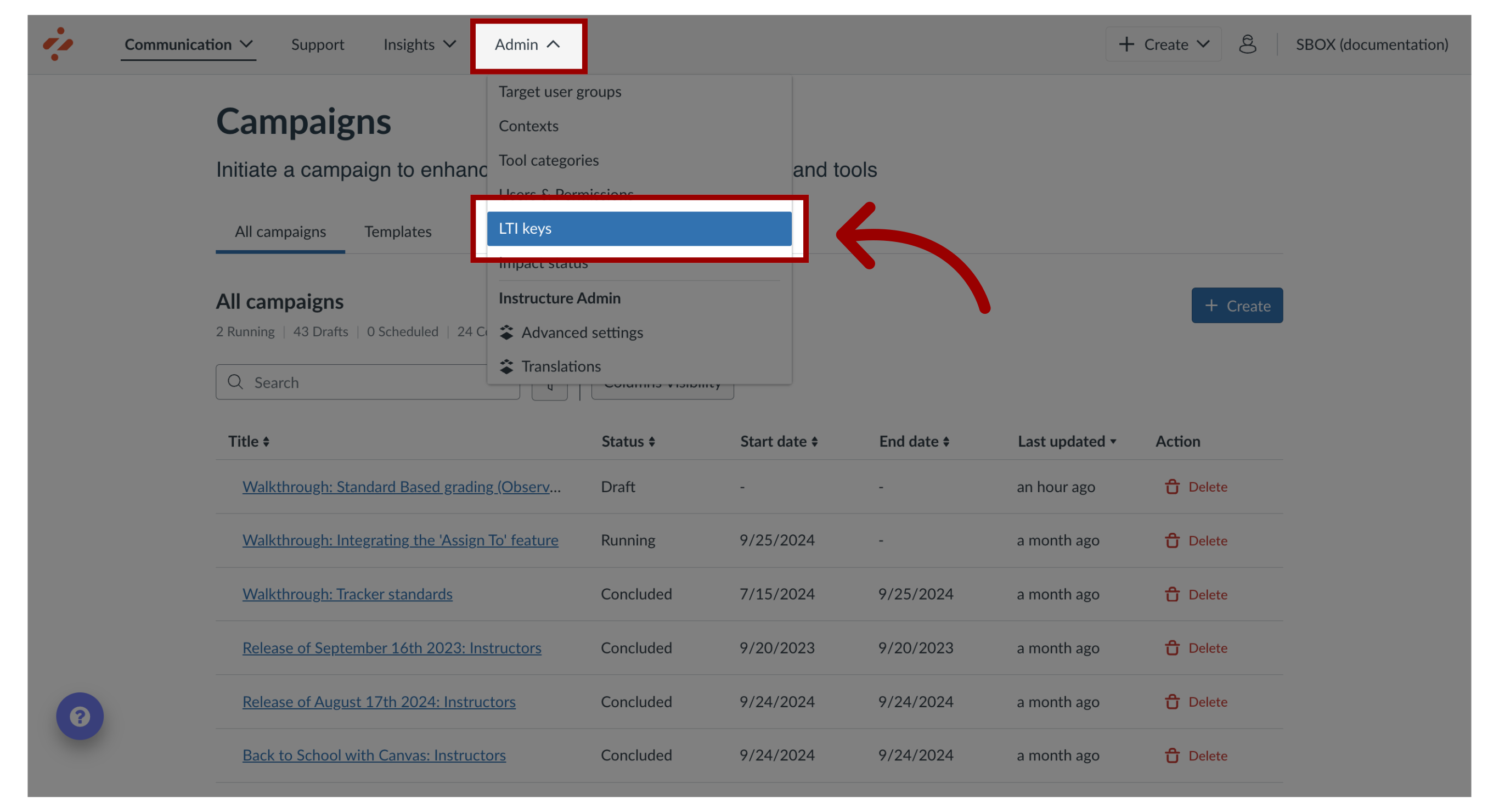This screenshot has height=812, width=1499.
Task: Click the search magnifier icon
Action: (x=235, y=382)
